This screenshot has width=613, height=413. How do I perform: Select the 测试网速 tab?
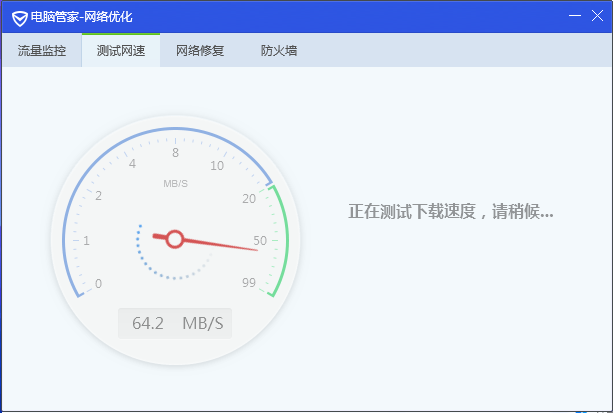[121, 50]
